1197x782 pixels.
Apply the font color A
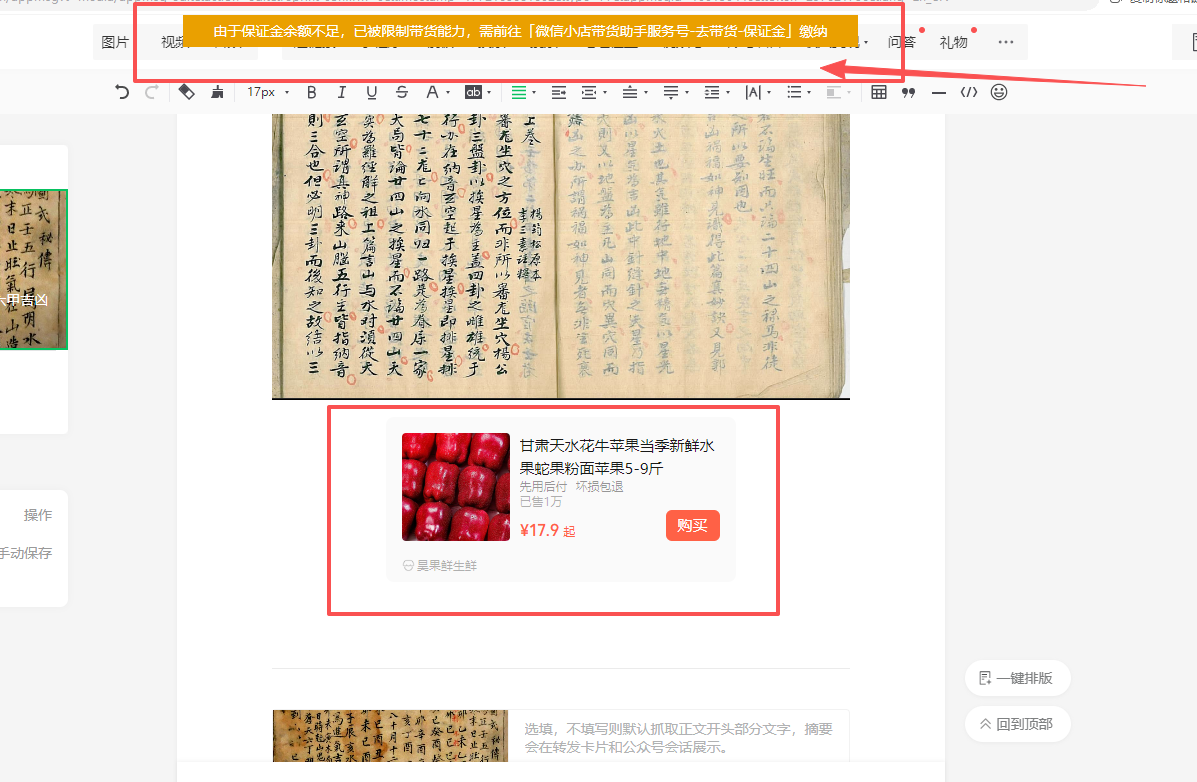431,92
